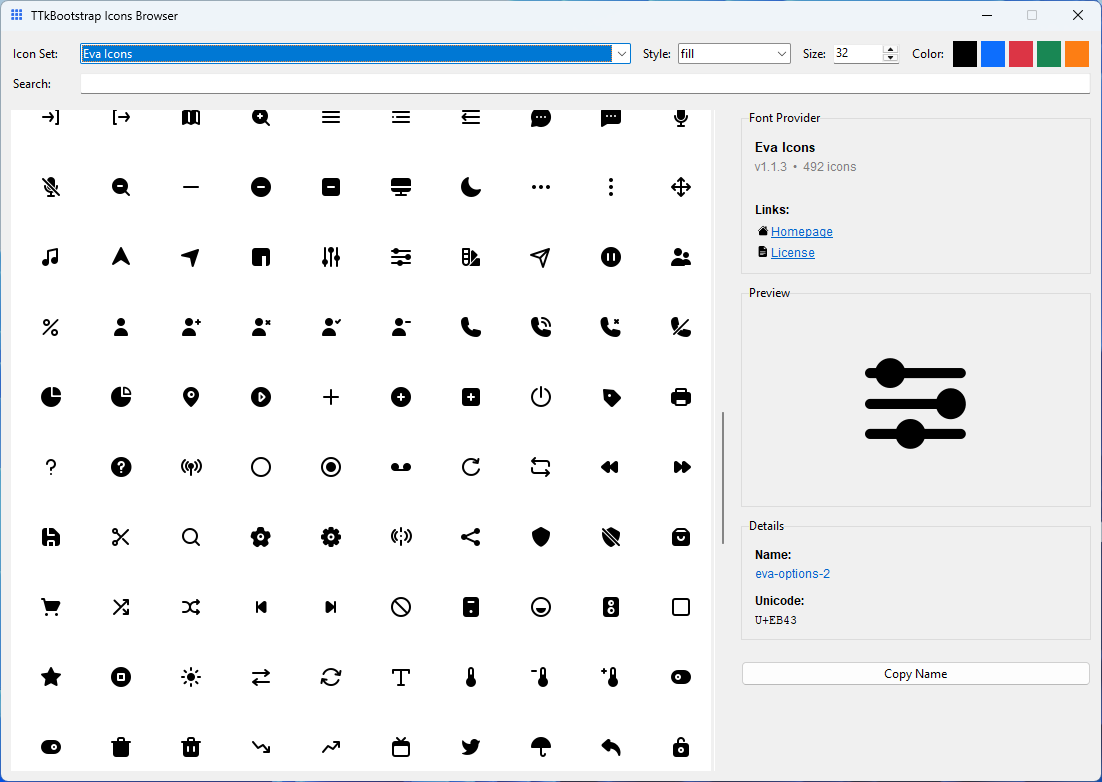The width and height of the screenshot is (1102, 782).
Task: Select the green color swatch
Action: pyautogui.click(x=1048, y=54)
